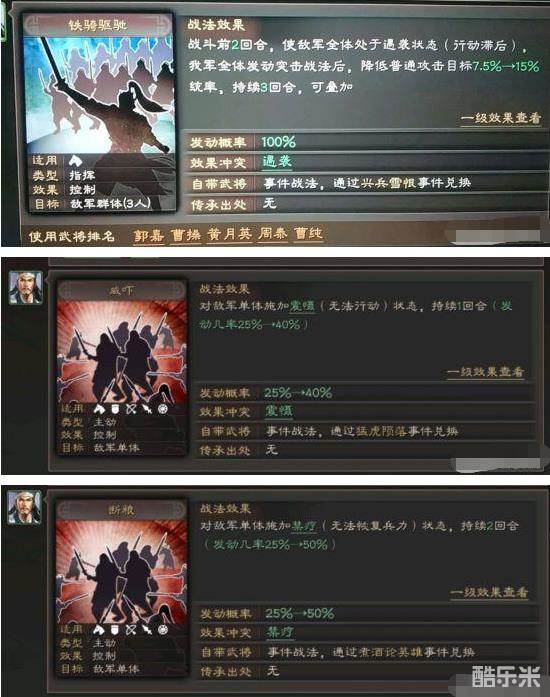This screenshot has width=550, height=697.
Task: Click the shield troop icon on 断粮 card
Action: coord(115,629)
